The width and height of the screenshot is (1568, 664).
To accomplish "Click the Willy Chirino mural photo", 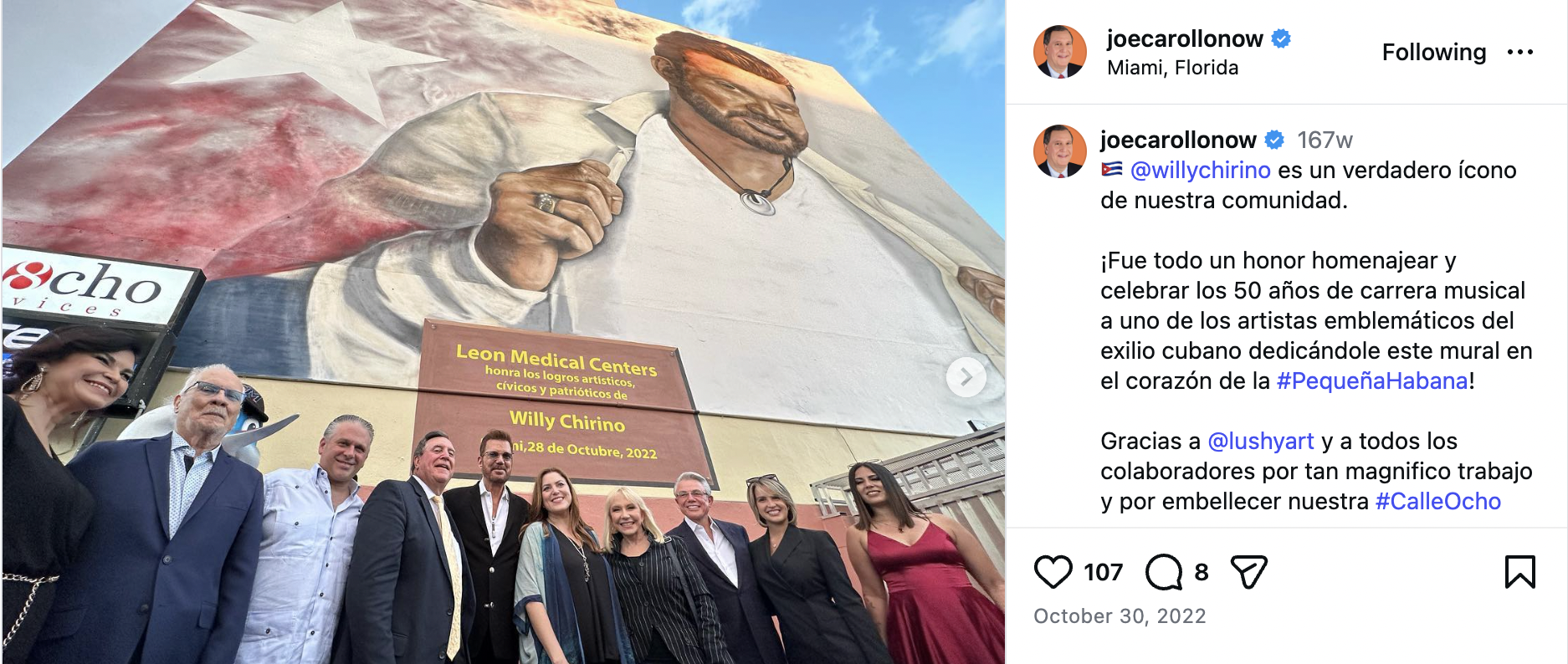I will click(504, 332).
